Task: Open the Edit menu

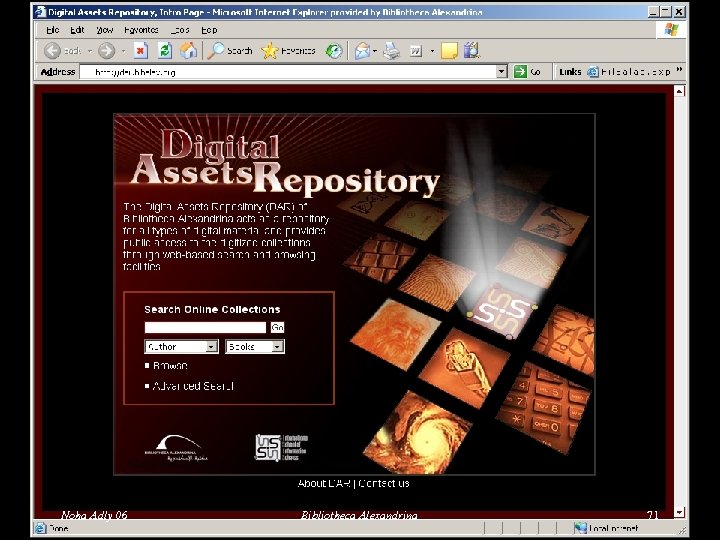Action: point(77,30)
